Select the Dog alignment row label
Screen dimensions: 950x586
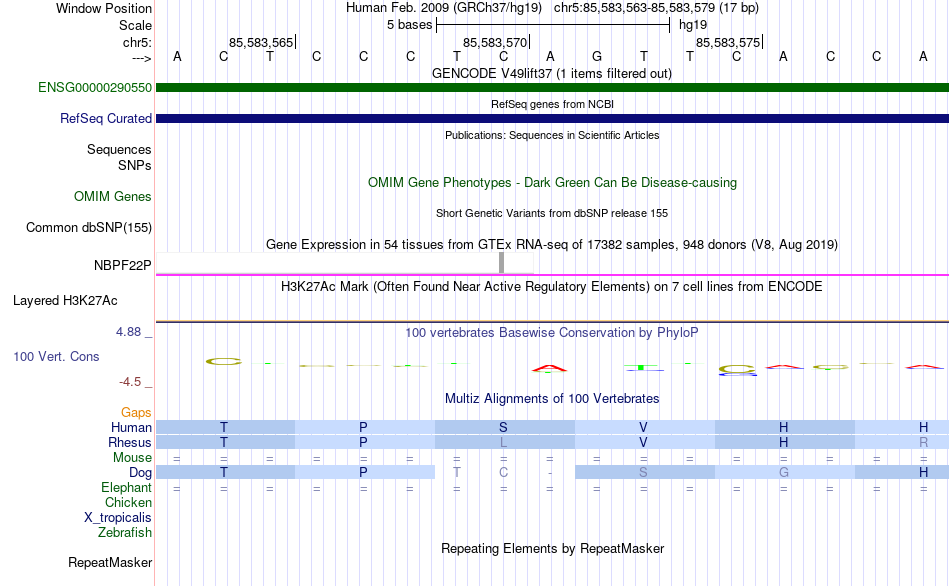[x=140, y=472]
